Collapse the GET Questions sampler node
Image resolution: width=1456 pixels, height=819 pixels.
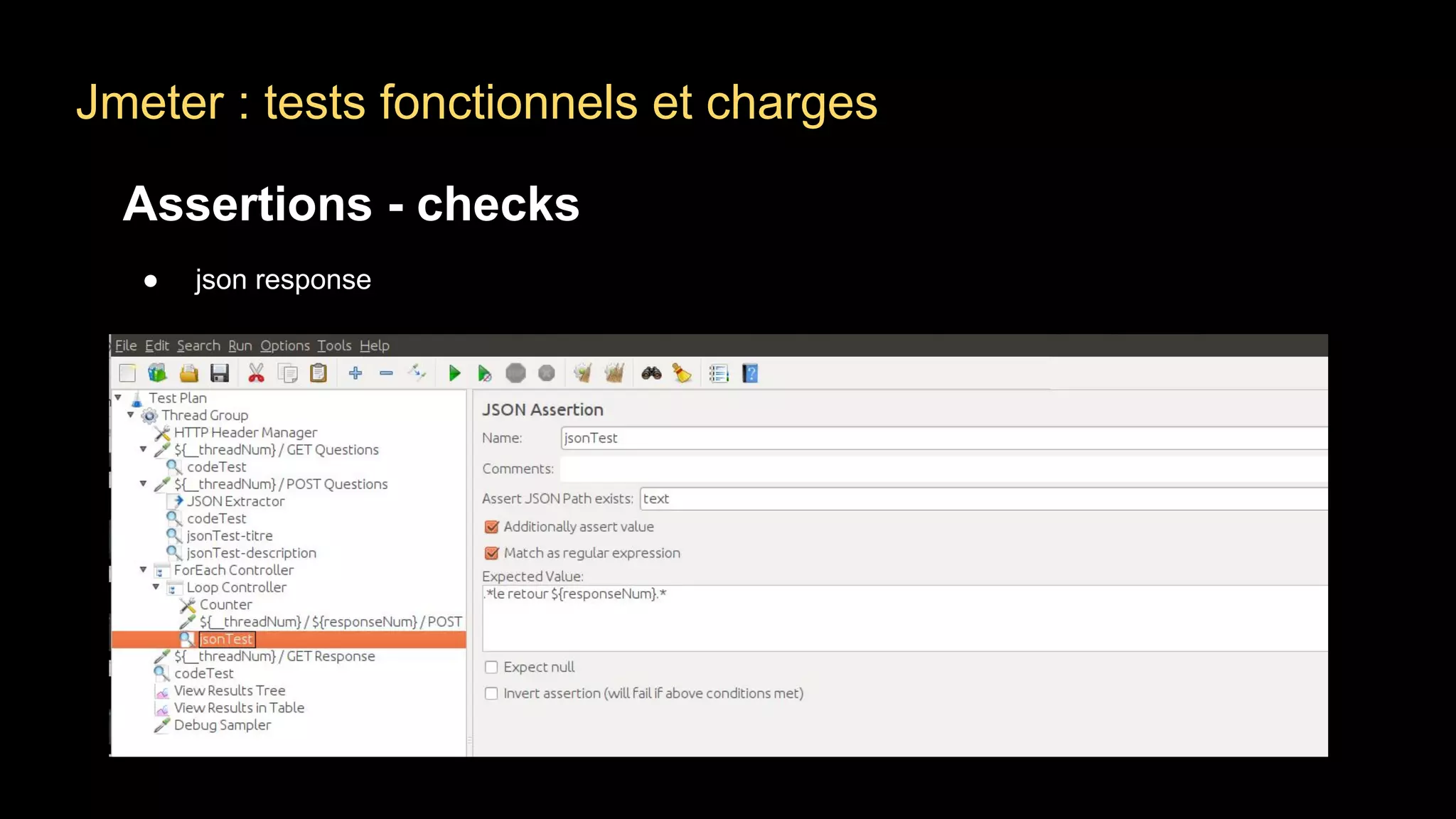144,449
